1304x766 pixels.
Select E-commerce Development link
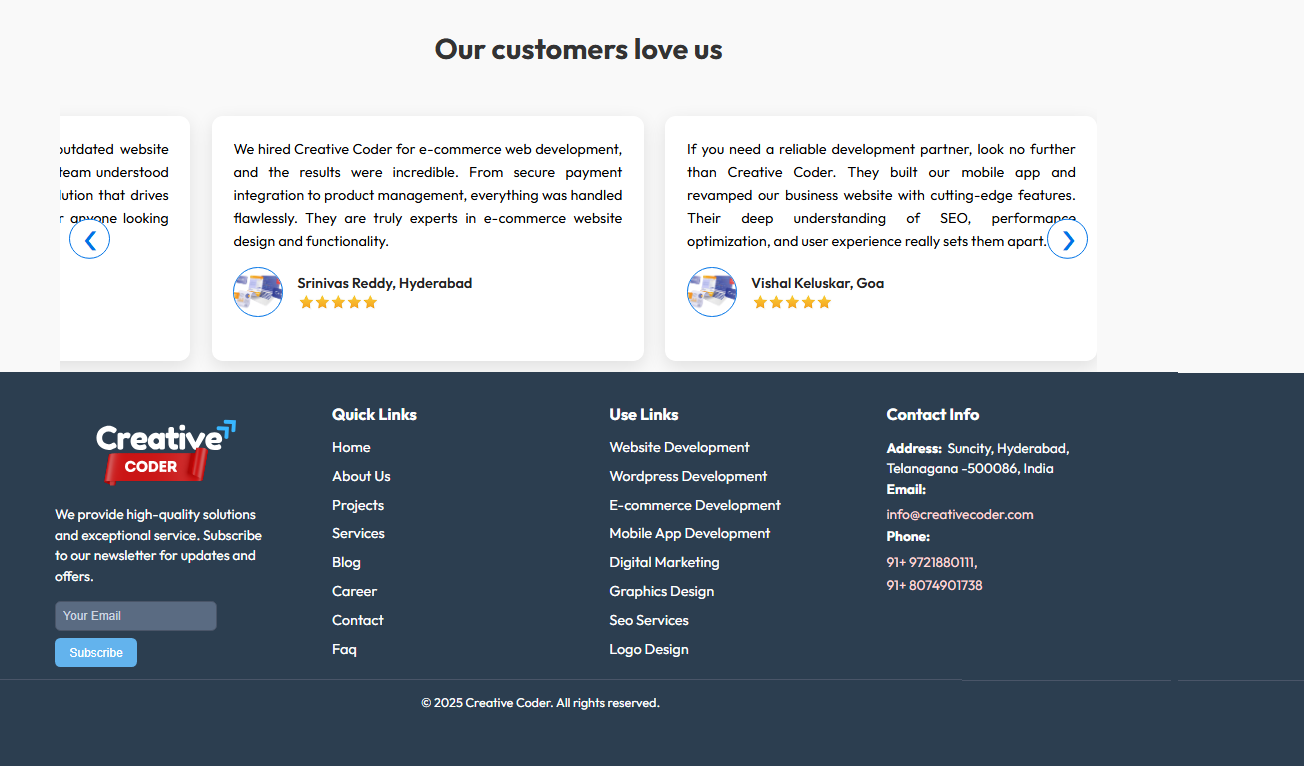pos(695,505)
